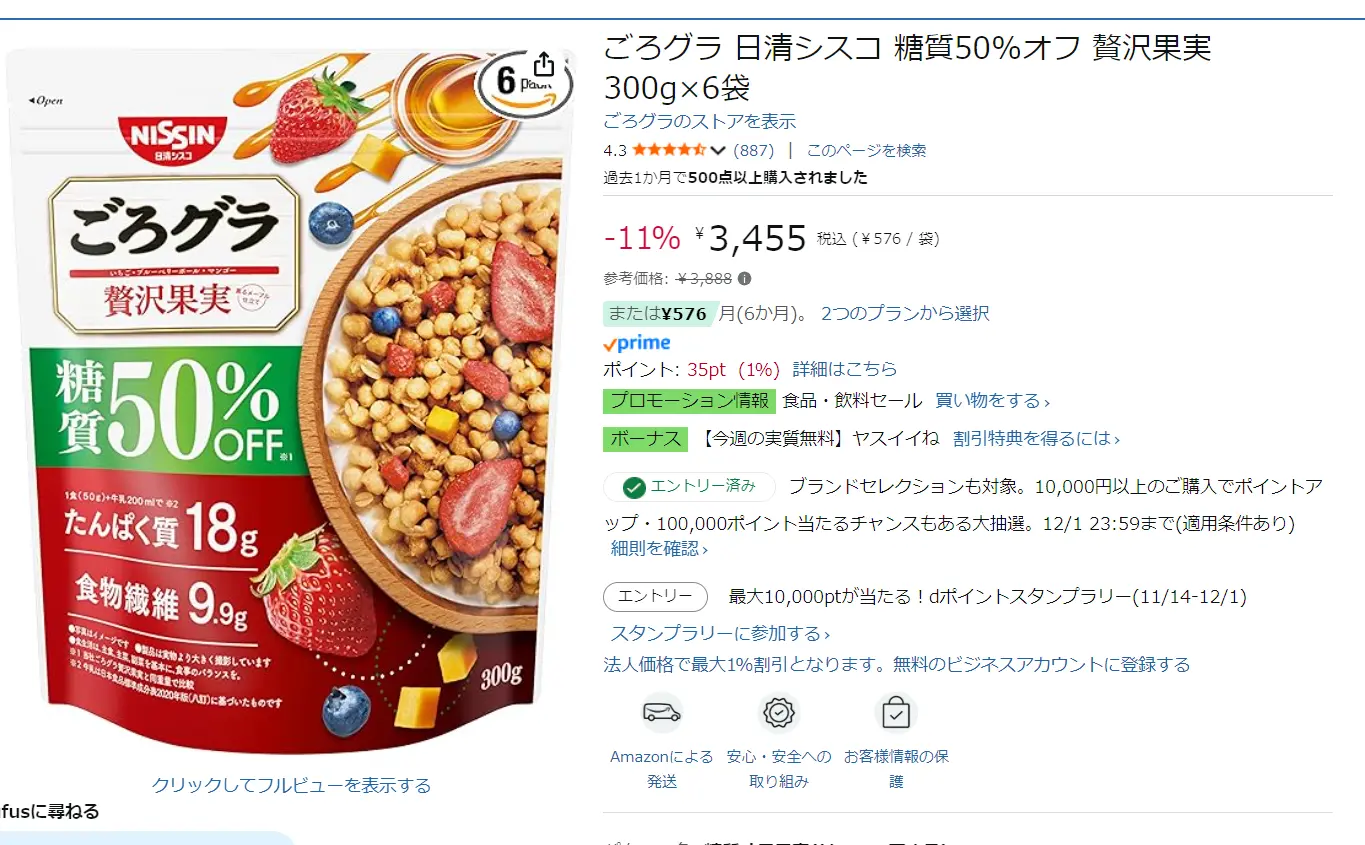Screen dimensions: 1365x845
Task: Click the product image for full view
Action: pyautogui.click(x=290, y=400)
